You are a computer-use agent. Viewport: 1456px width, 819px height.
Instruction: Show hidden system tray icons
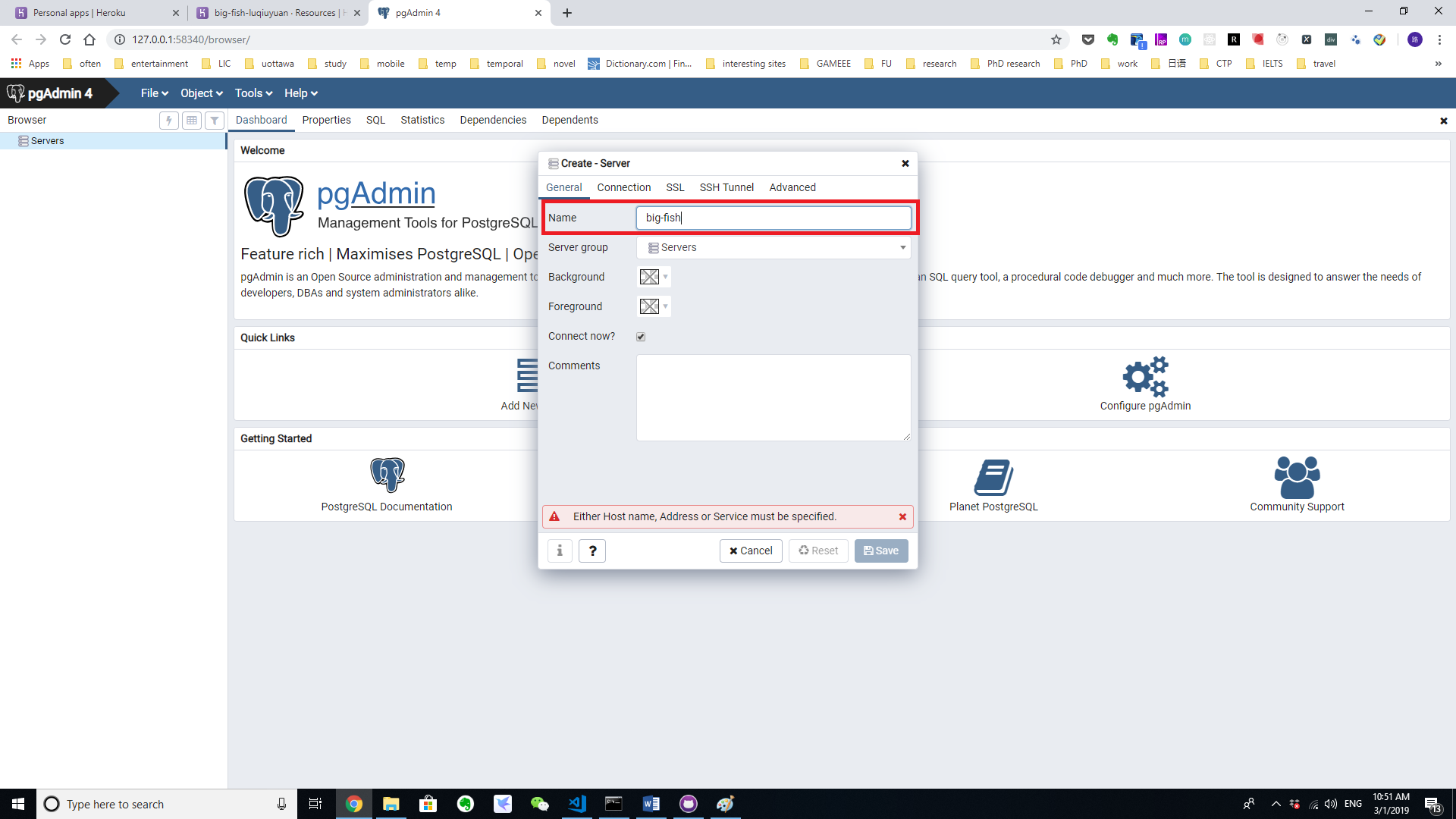1276,804
